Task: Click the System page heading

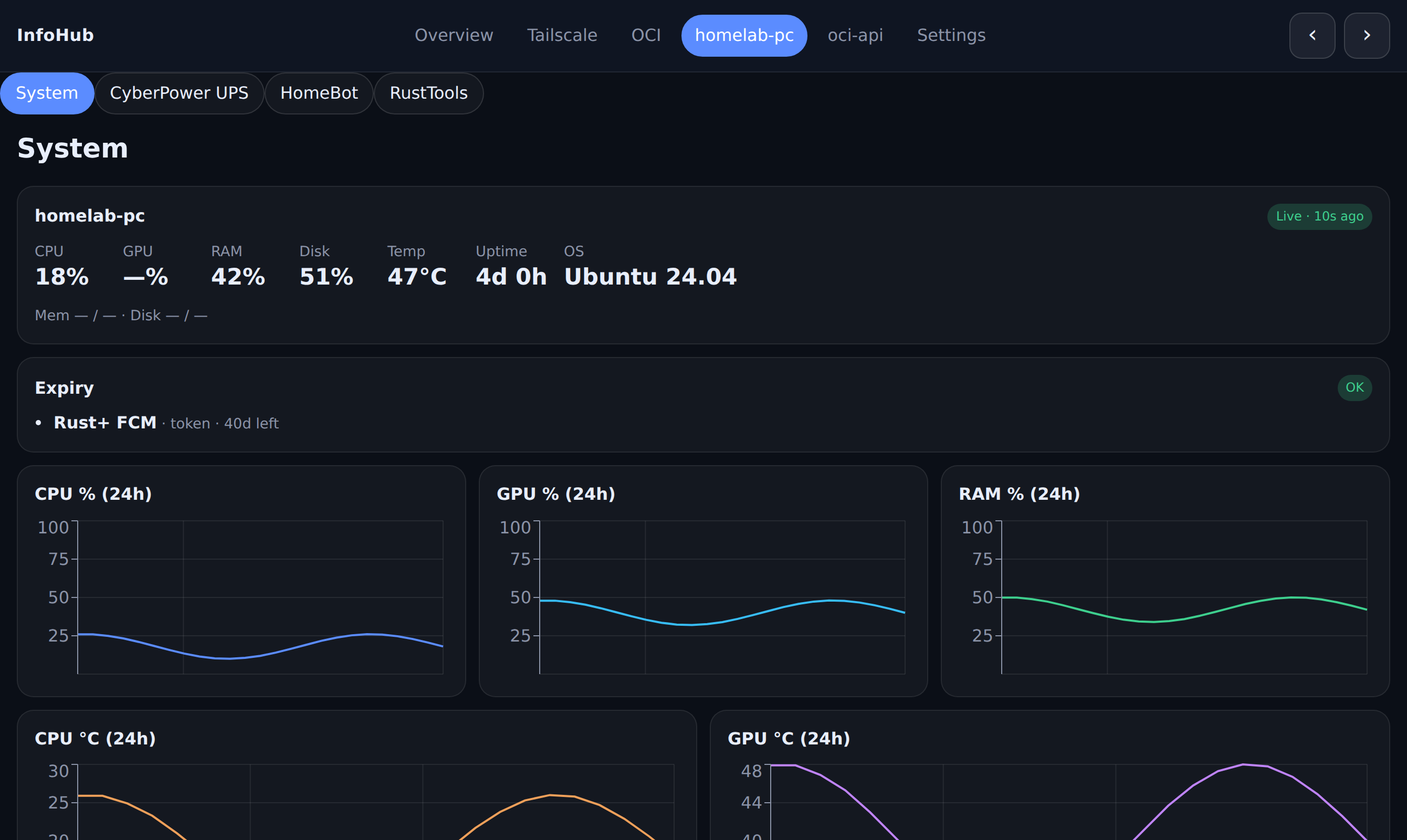Action: (x=73, y=149)
